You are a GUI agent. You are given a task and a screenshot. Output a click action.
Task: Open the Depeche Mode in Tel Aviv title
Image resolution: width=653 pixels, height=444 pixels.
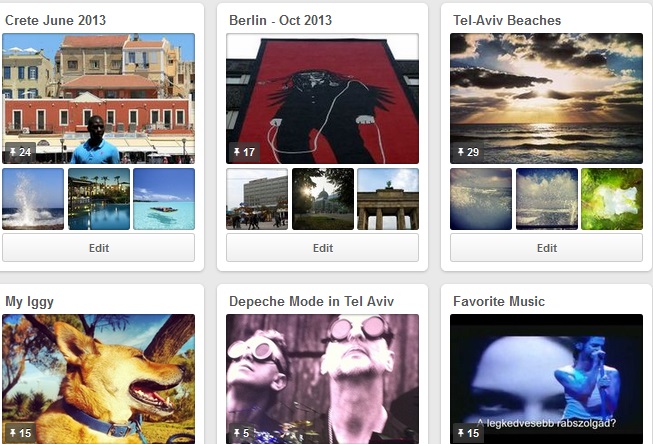click(x=311, y=301)
